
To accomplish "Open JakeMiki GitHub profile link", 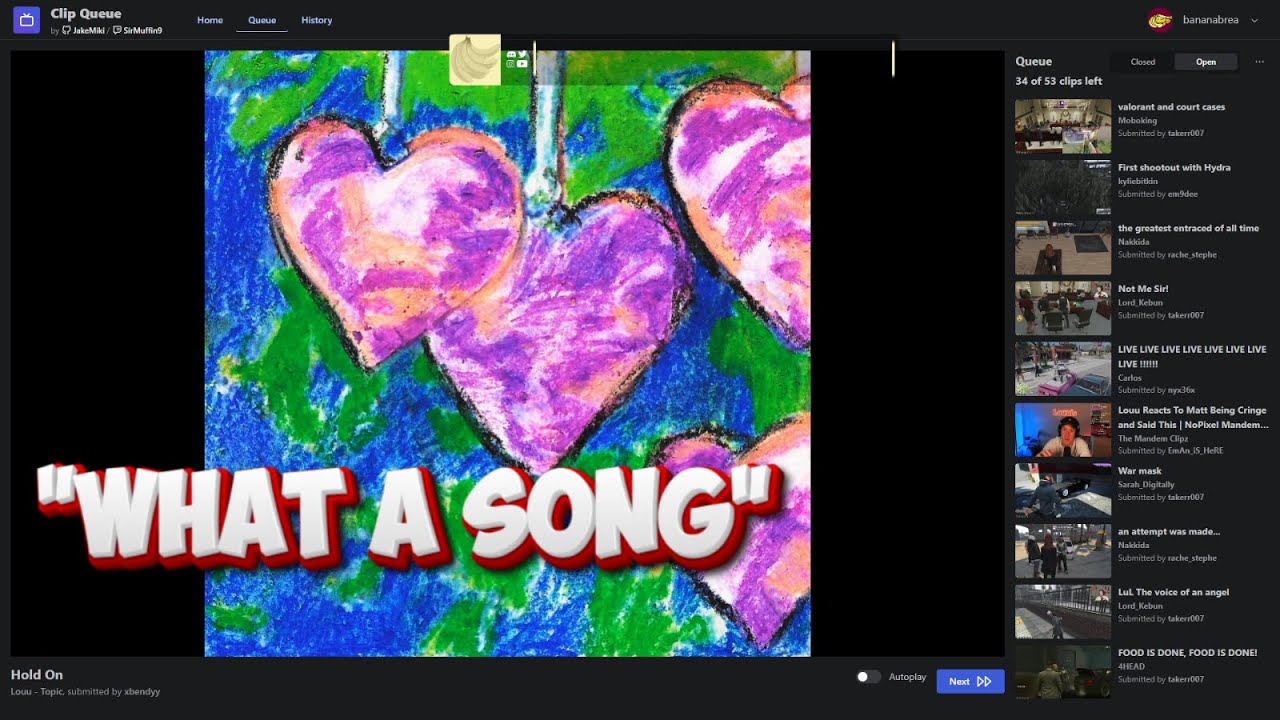I will tap(83, 31).
